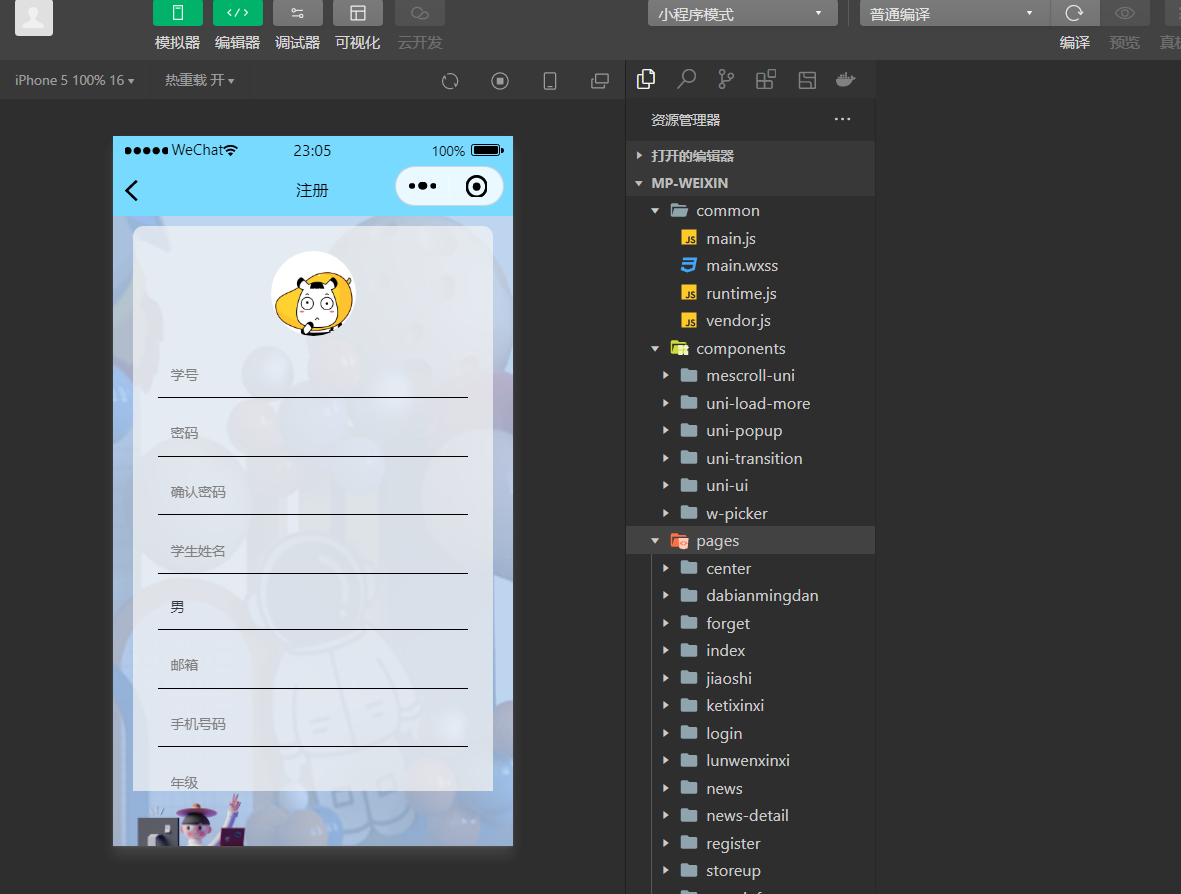This screenshot has height=894, width=1181.
Task: Collapse the MP-WEIXIN project root
Action: pos(750,183)
